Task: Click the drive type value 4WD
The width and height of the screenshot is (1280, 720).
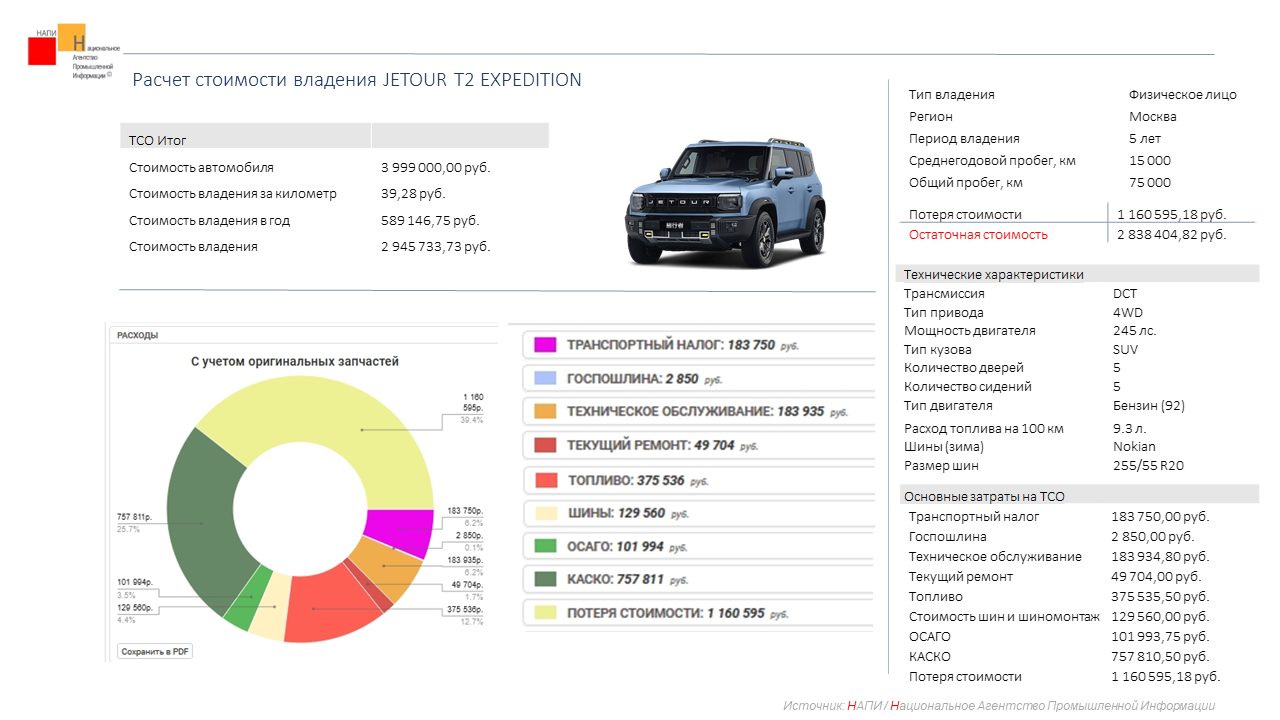Action: 1128,313
